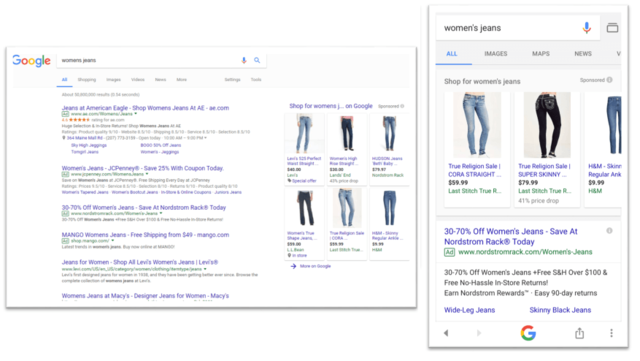
Task: Click BOGO 50% Off Jeans sitelink
Action: 160,145
